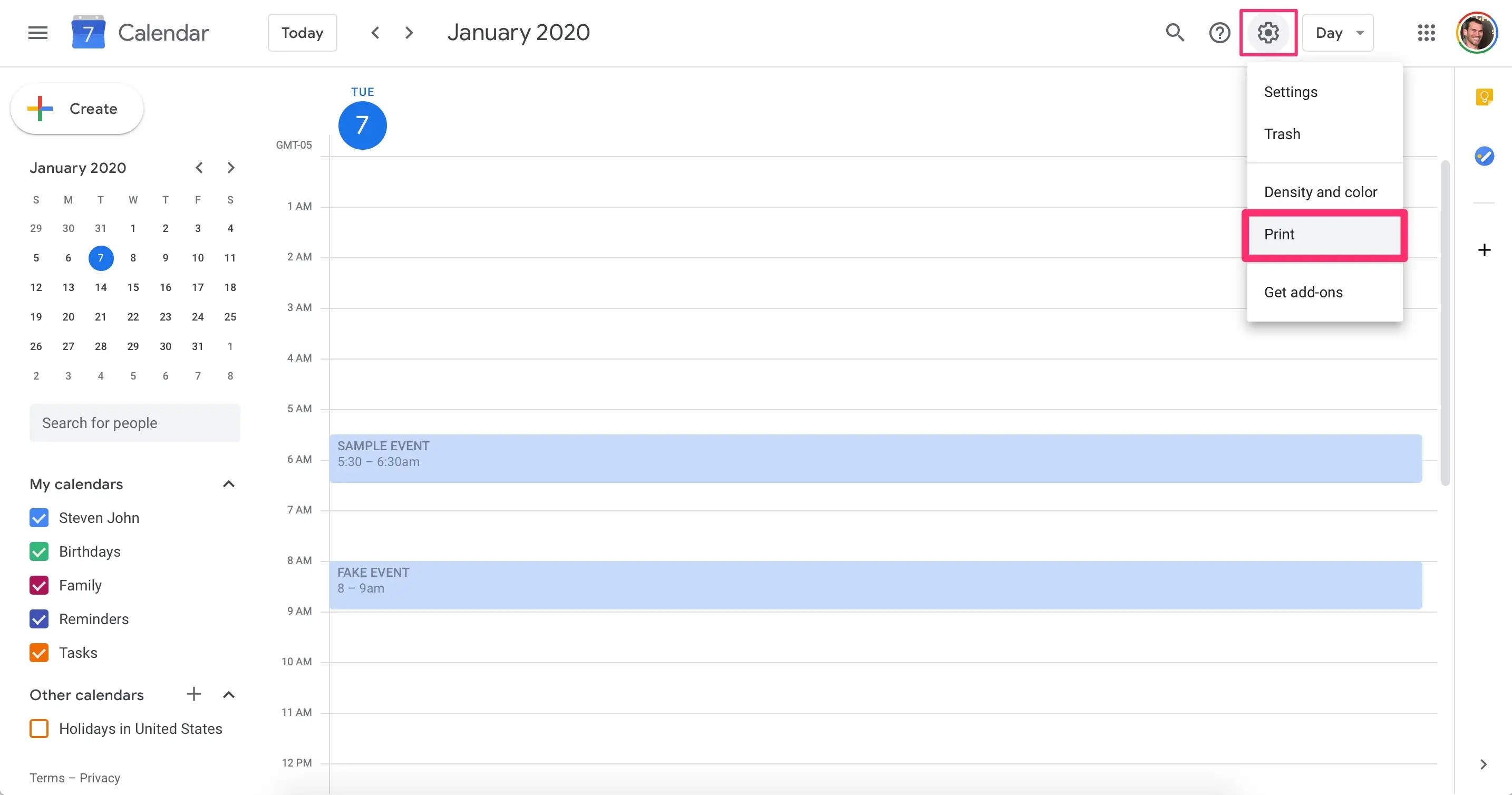
Task: Open the Google apps grid
Action: click(x=1426, y=33)
